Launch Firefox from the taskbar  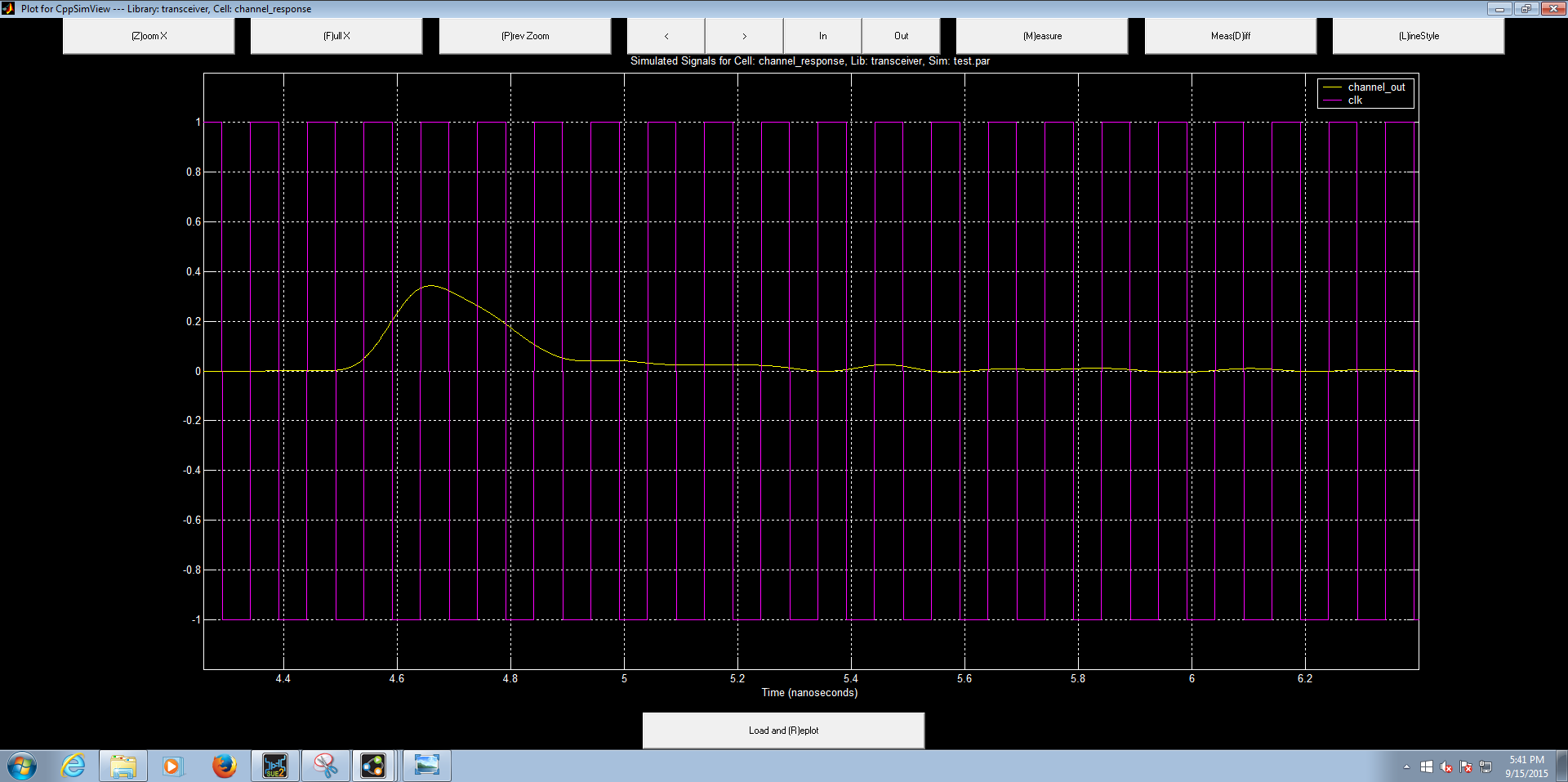pyautogui.click(x=225, y=766)
